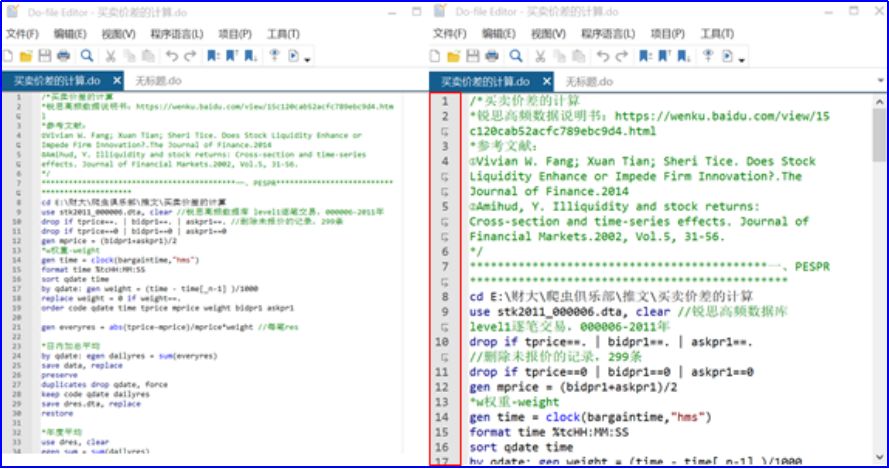Click line 'sort qdate time' in right editor

[x=521, y=447]
